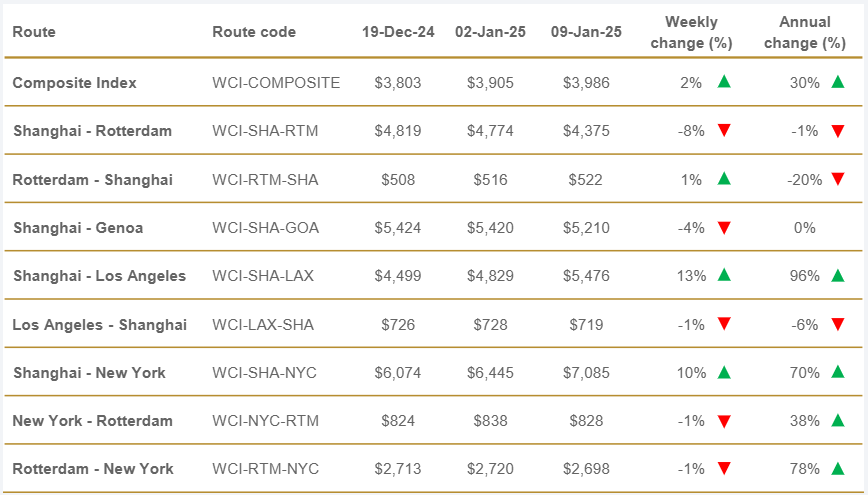Click the 09-Jan-25 column header
868x495 pixels.
pyautogui.click(x=586, y=32)
